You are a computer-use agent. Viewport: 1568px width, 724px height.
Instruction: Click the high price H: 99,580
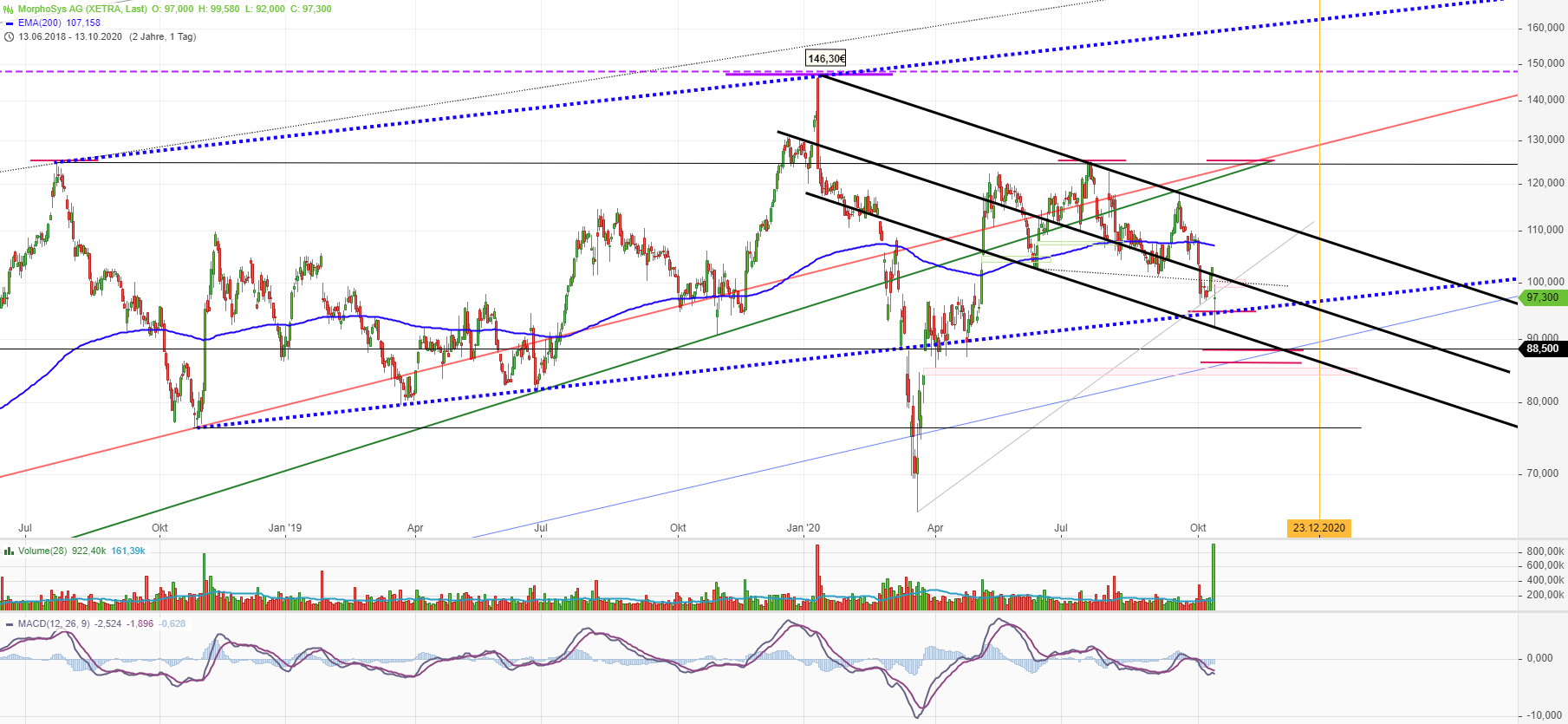(x=219, y=9)
